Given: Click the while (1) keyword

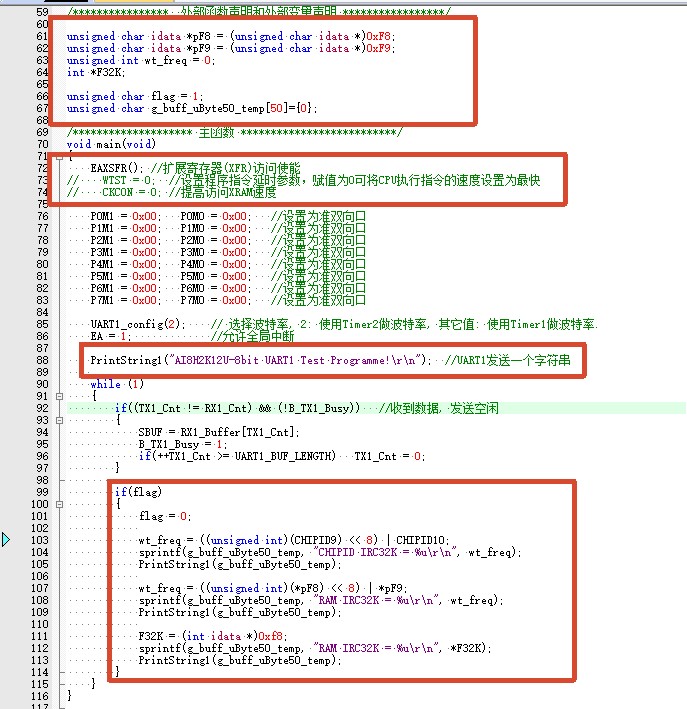Looking at the screenshot, I should 117,384.
